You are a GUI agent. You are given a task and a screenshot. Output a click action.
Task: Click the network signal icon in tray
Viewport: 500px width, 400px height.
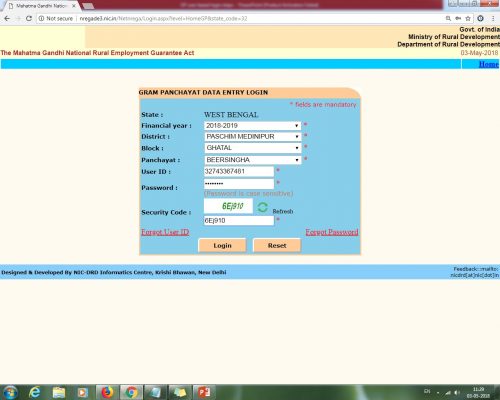[x=448, y=393]
